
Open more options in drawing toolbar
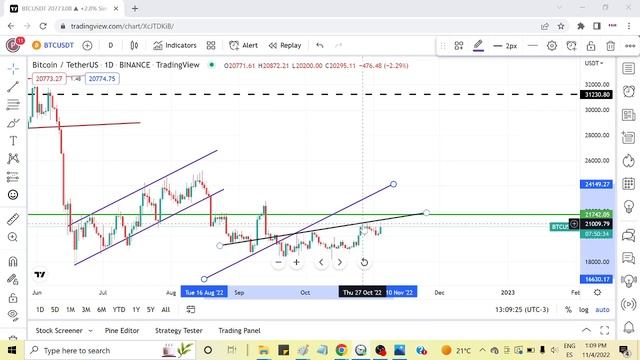pos(630,46)
